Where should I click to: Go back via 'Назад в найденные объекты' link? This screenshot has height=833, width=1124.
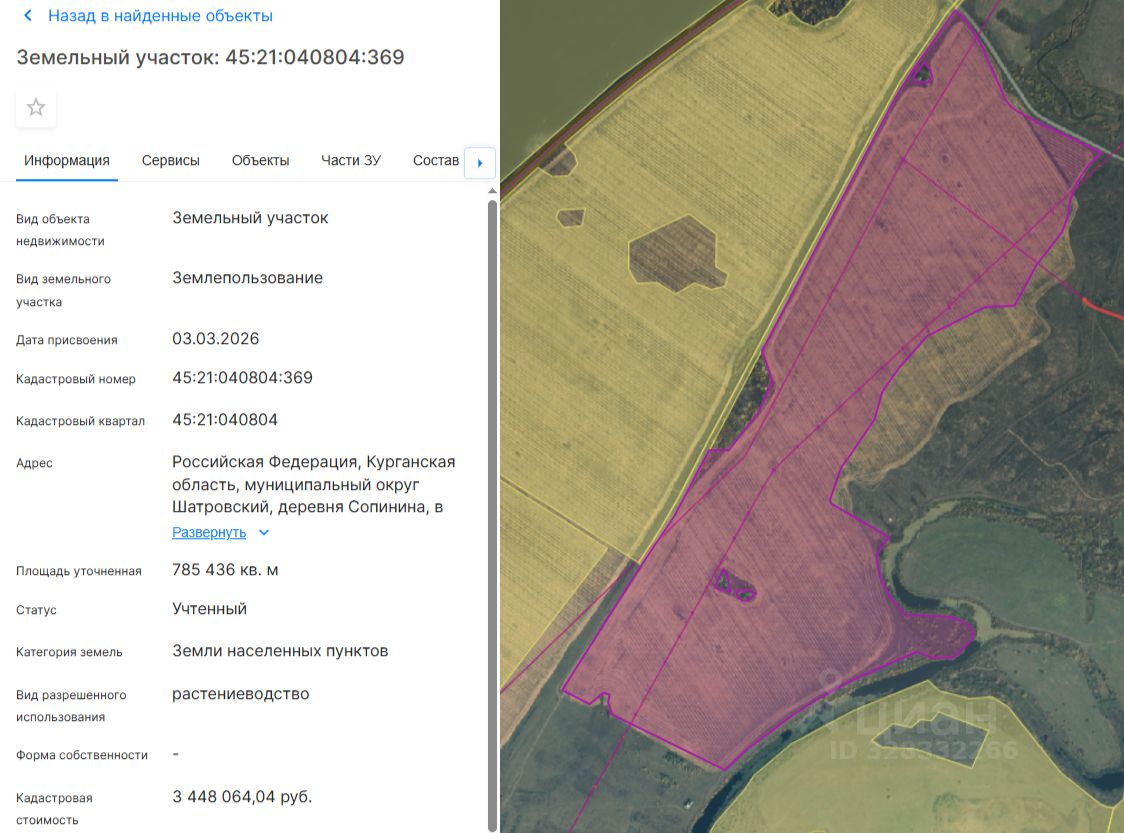click(x=160, y=16)
